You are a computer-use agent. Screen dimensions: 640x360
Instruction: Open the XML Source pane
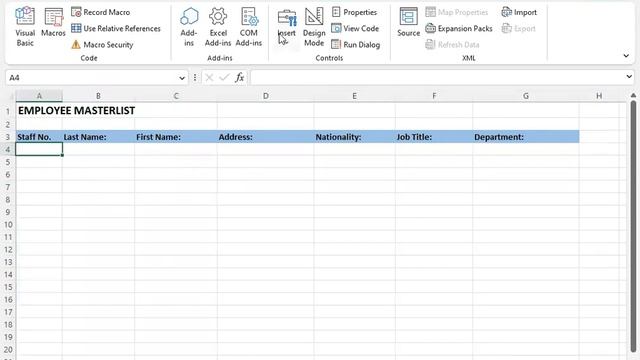coord(408,23)
